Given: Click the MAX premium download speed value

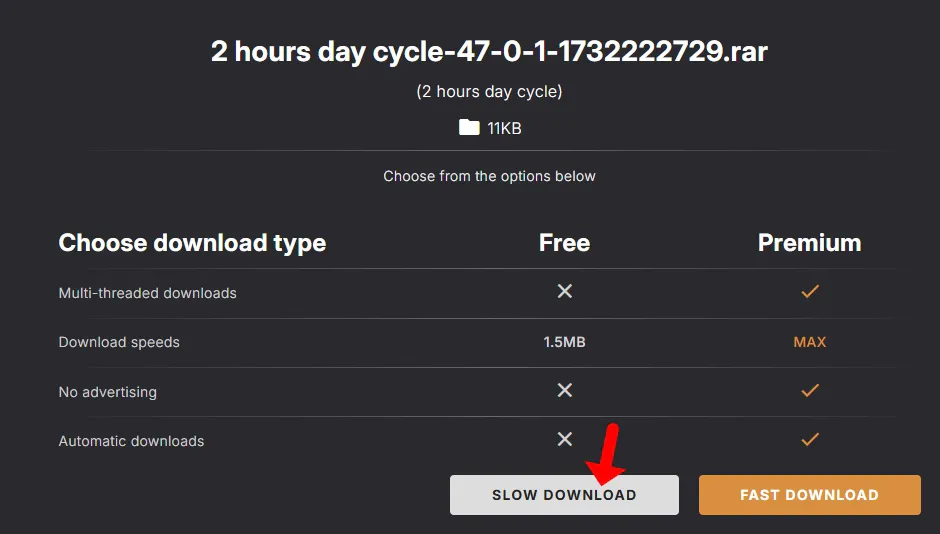Looking at the screenshot, I should click(810, 342).
